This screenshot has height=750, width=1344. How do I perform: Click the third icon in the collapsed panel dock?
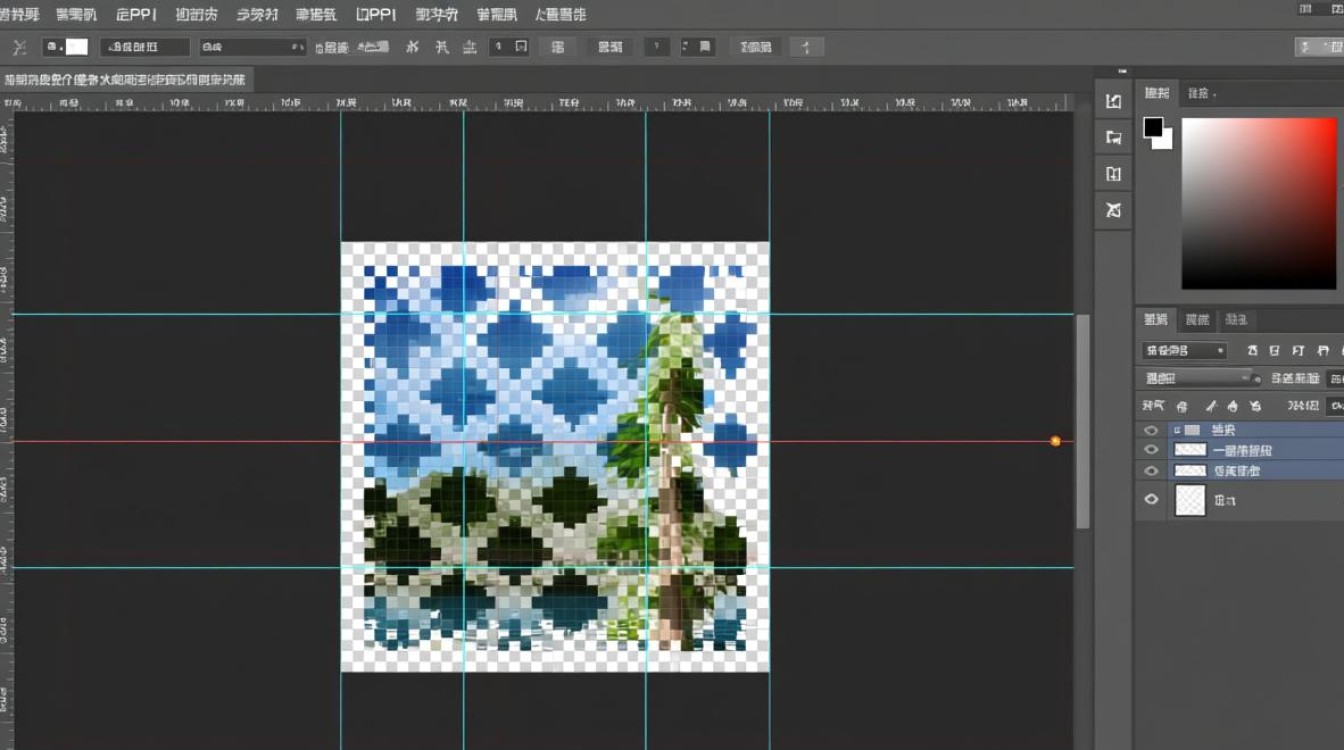coord(1113,173)
